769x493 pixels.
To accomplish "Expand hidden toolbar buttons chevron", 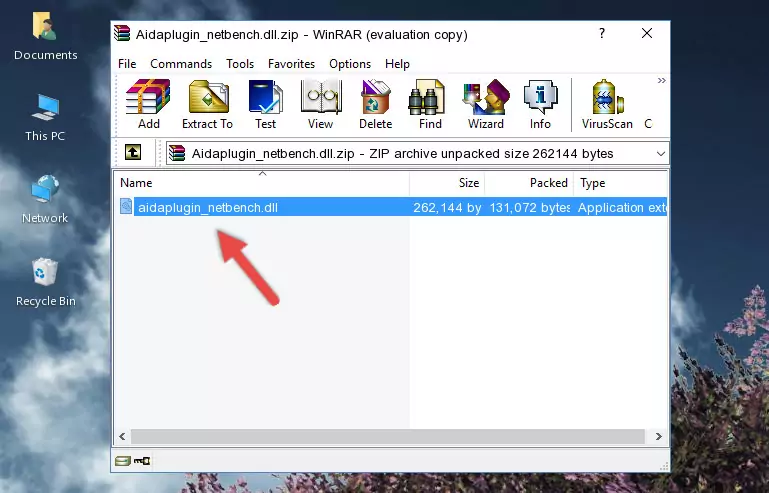I will point(662,81).
